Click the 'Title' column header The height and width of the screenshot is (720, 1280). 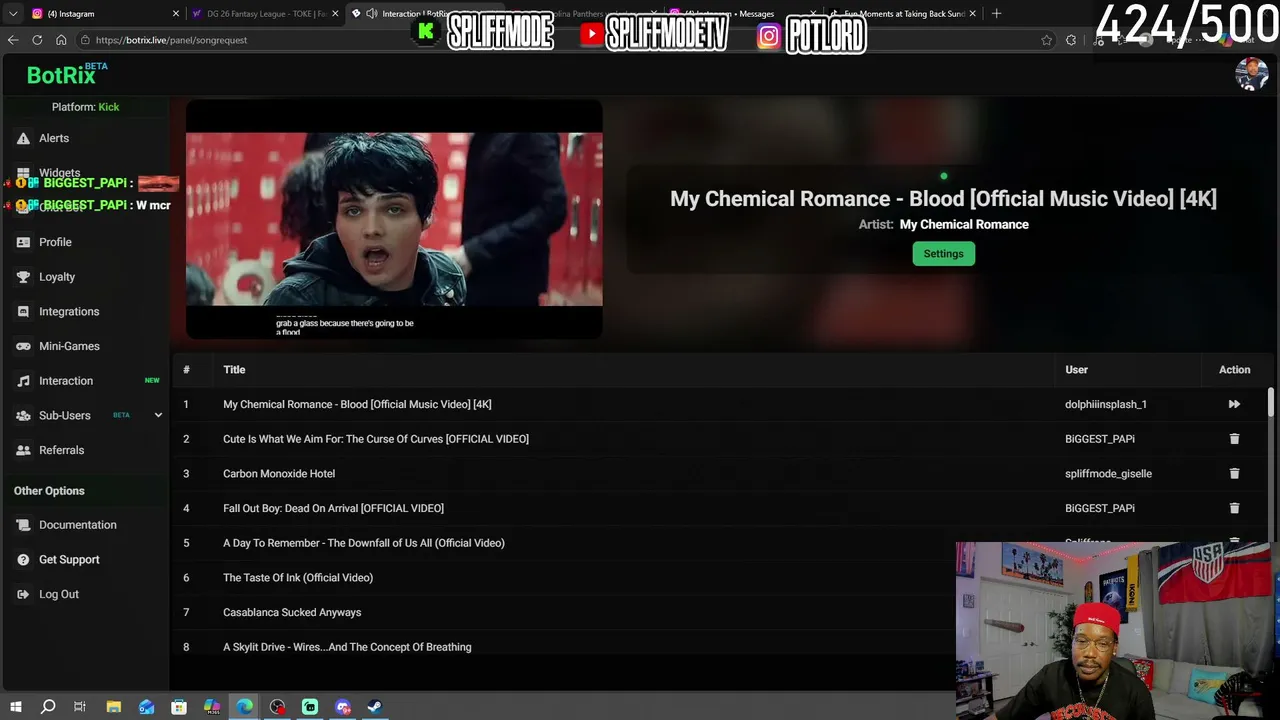(x=234, y=370)
